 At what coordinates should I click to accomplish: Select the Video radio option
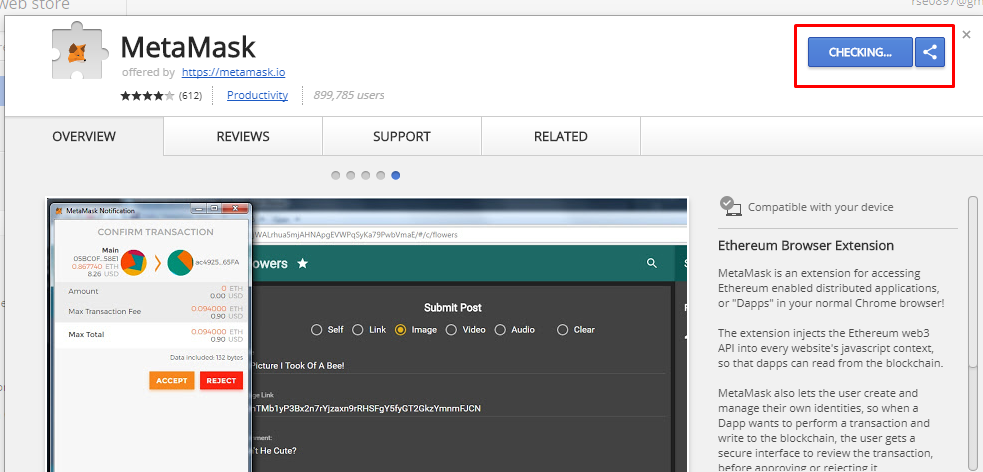[451, 330]
